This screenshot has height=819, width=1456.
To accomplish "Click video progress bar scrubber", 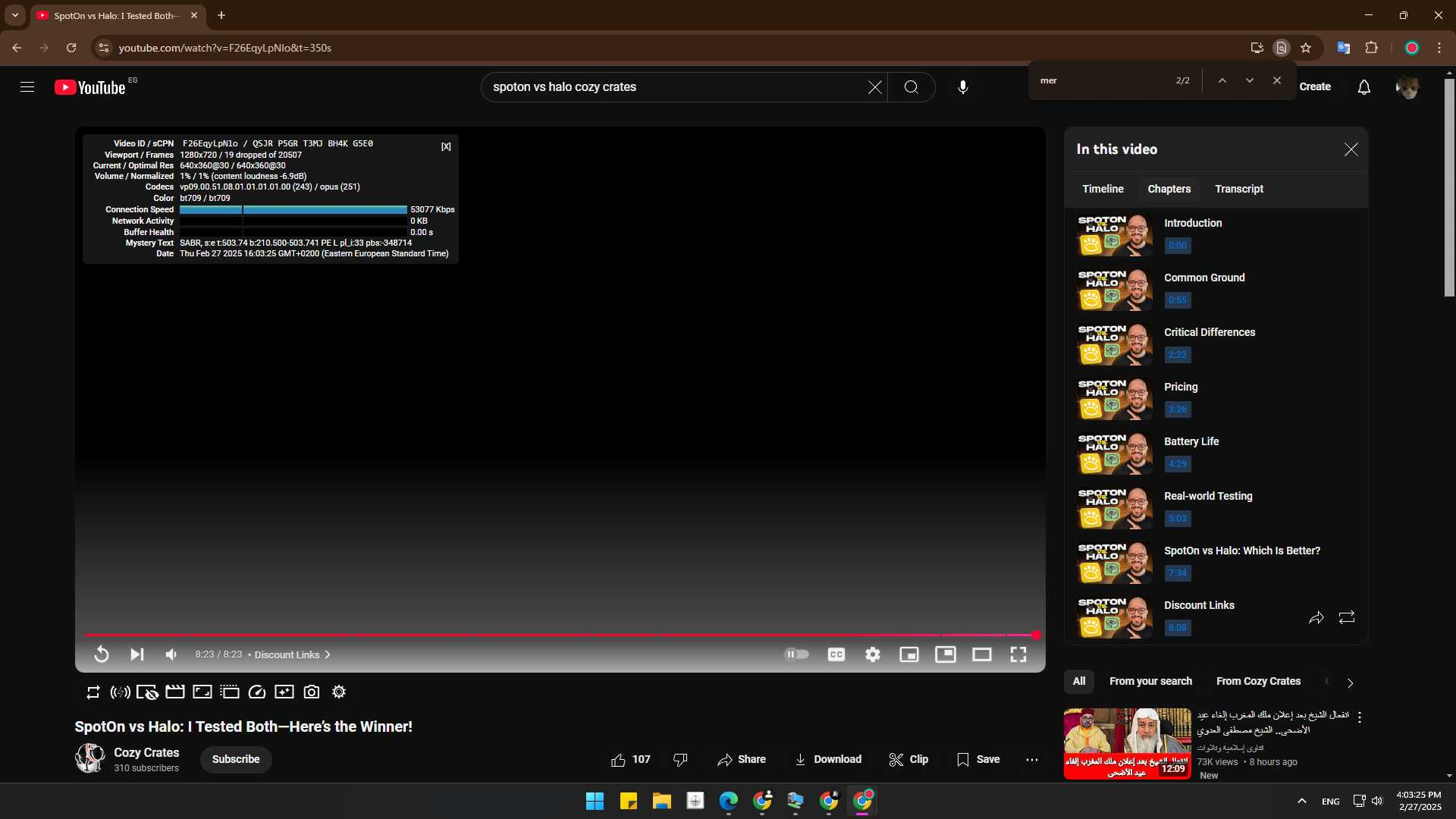I will [x=1035, y=635].
